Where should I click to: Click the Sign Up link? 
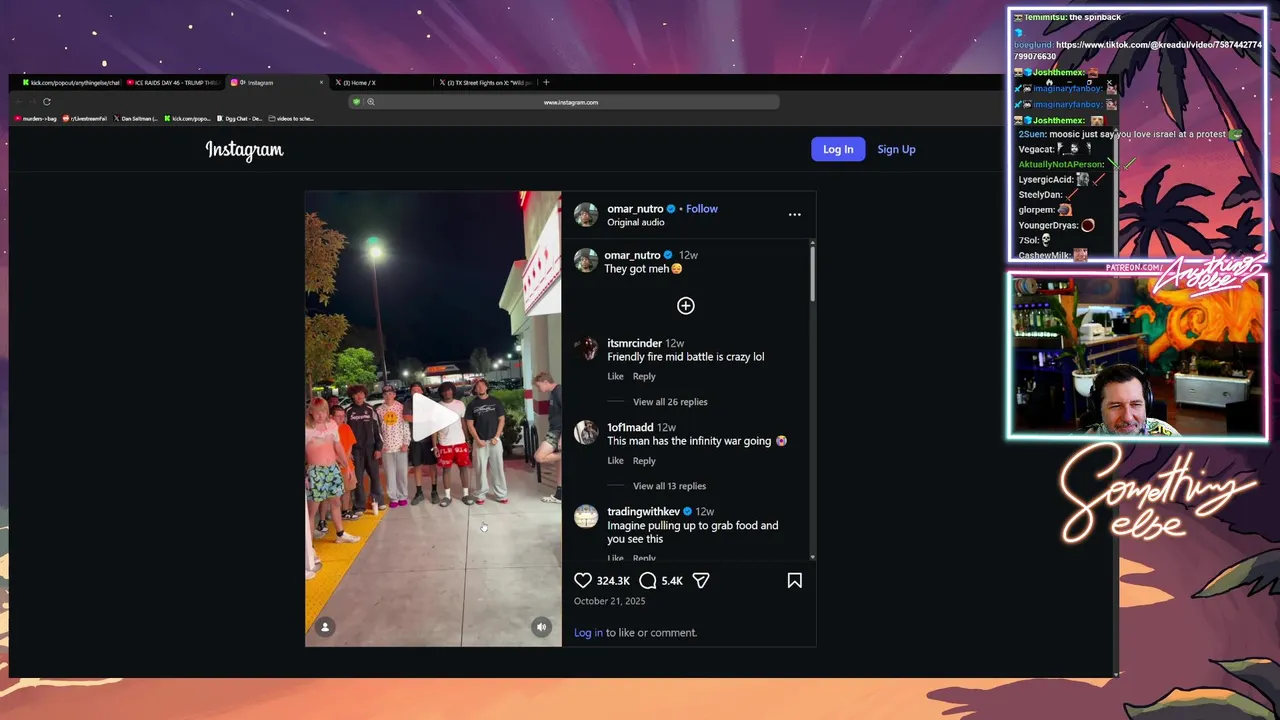click(x=896, y=149)
